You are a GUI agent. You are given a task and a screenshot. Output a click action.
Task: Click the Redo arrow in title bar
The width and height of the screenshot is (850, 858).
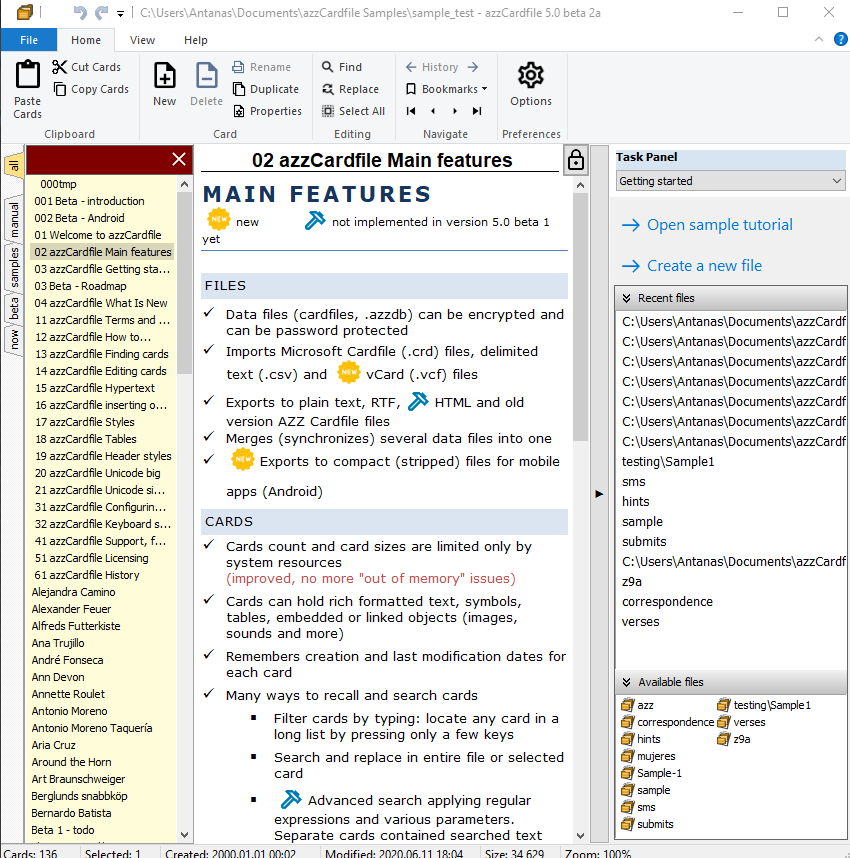(102, 13)
